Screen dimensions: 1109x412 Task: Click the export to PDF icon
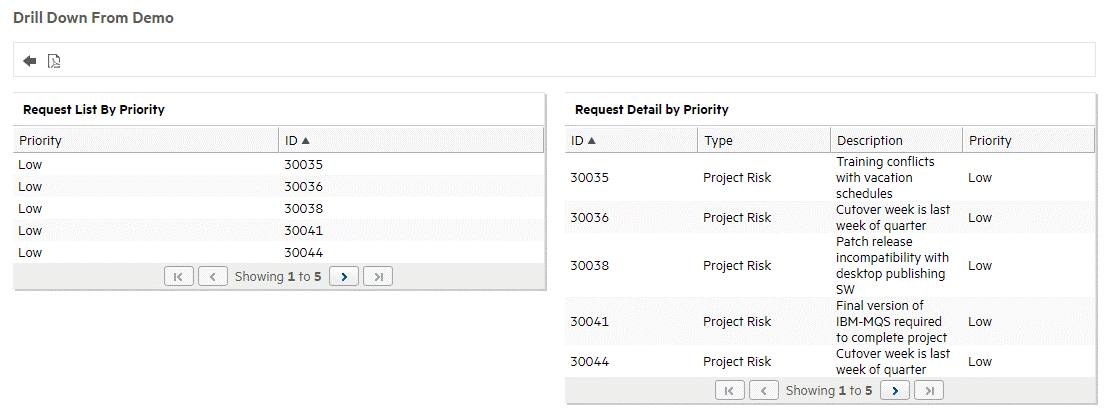pos(55,61)
